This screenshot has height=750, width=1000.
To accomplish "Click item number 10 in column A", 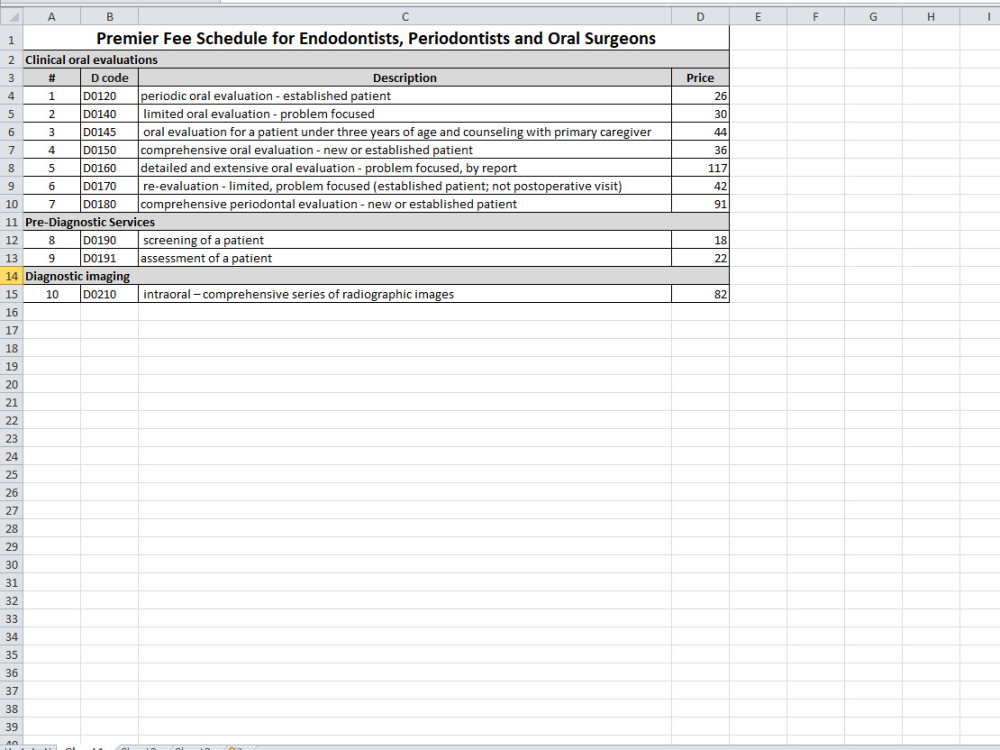I will (52, 294).
